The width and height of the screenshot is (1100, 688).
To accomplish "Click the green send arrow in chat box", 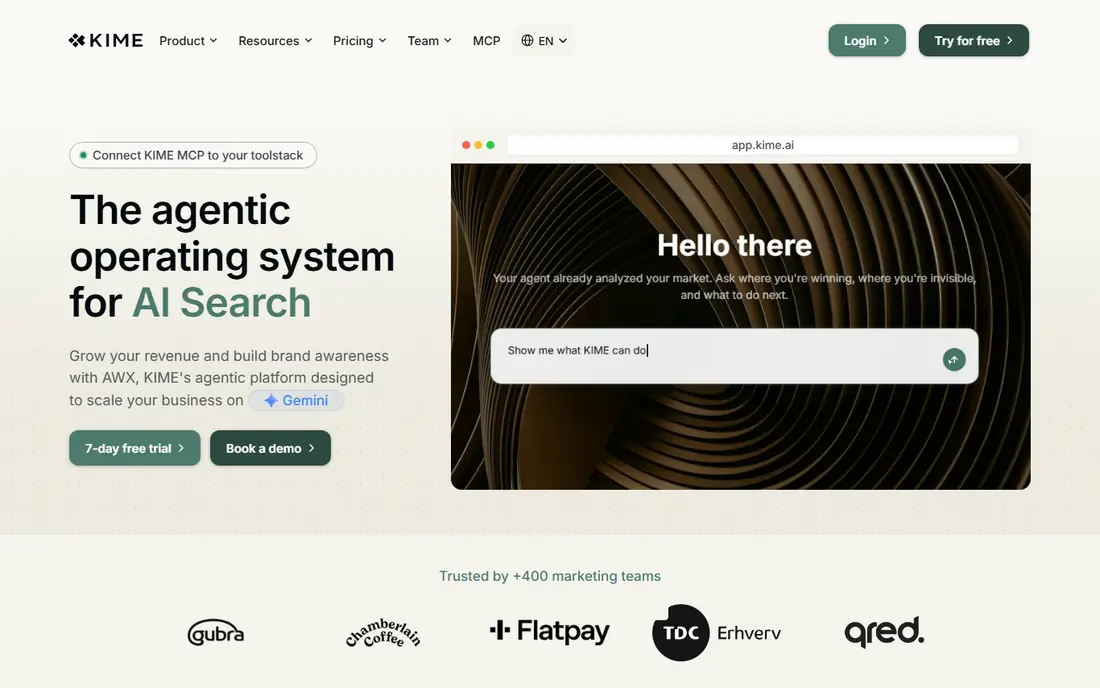I will tap(954, 360).
